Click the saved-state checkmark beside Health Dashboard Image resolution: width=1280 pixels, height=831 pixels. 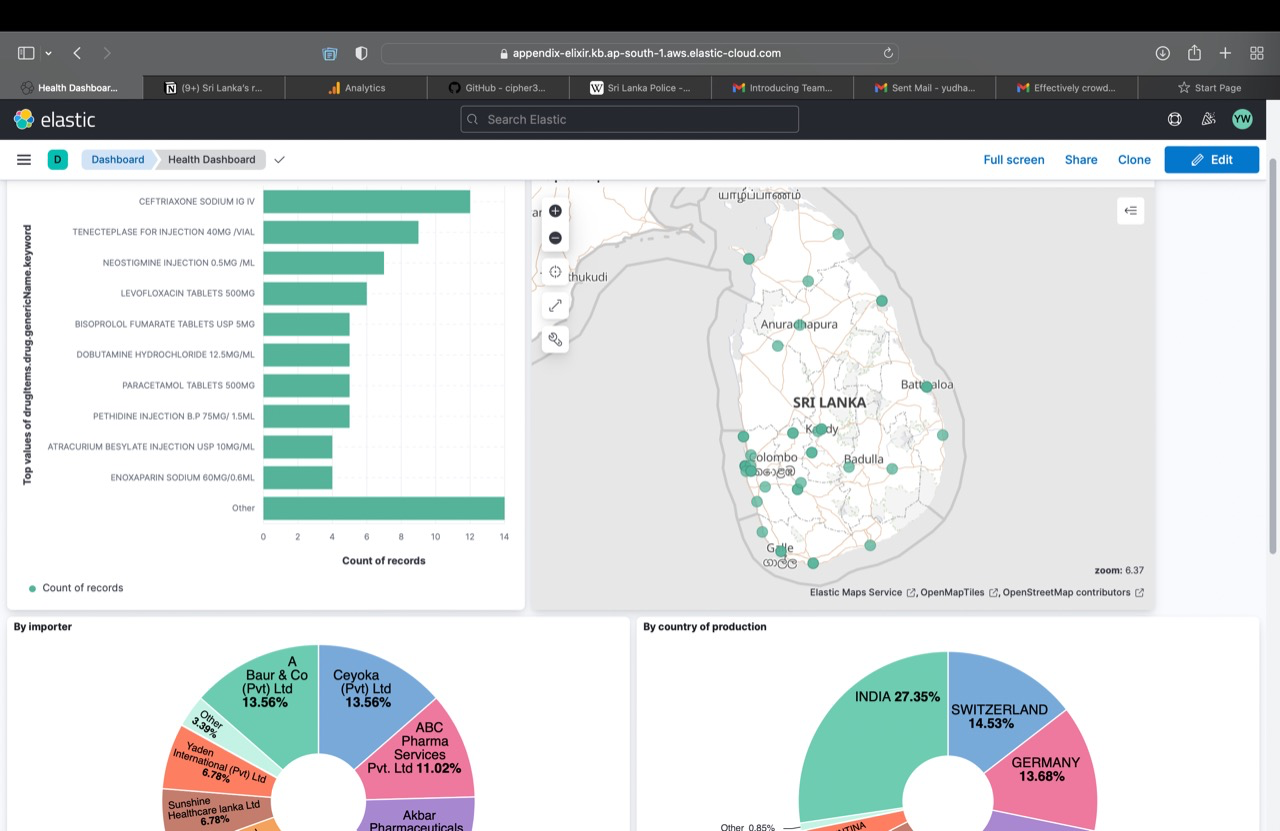[x=279, y=160]
